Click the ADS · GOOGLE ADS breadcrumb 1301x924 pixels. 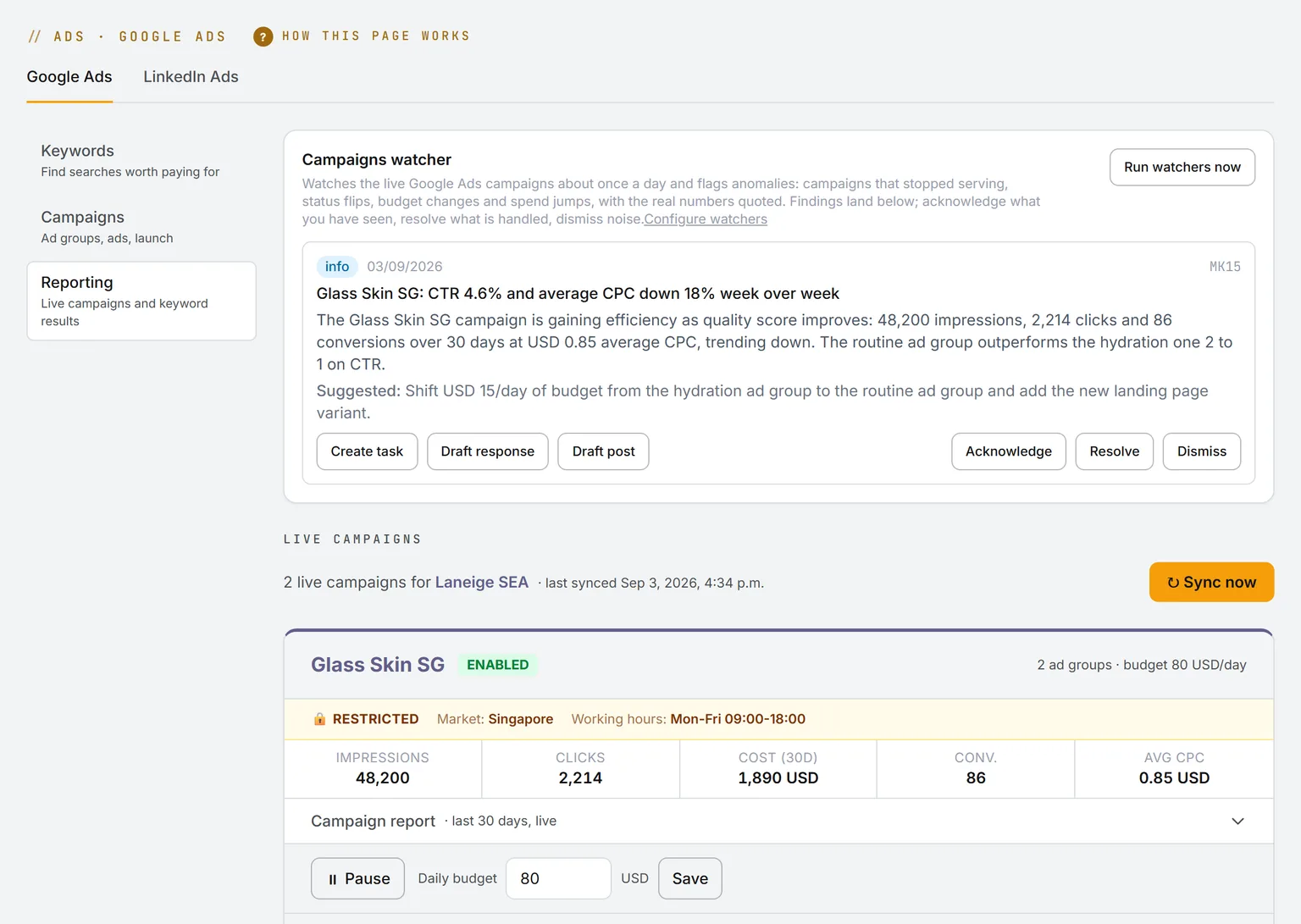click(x=128, y=36)
